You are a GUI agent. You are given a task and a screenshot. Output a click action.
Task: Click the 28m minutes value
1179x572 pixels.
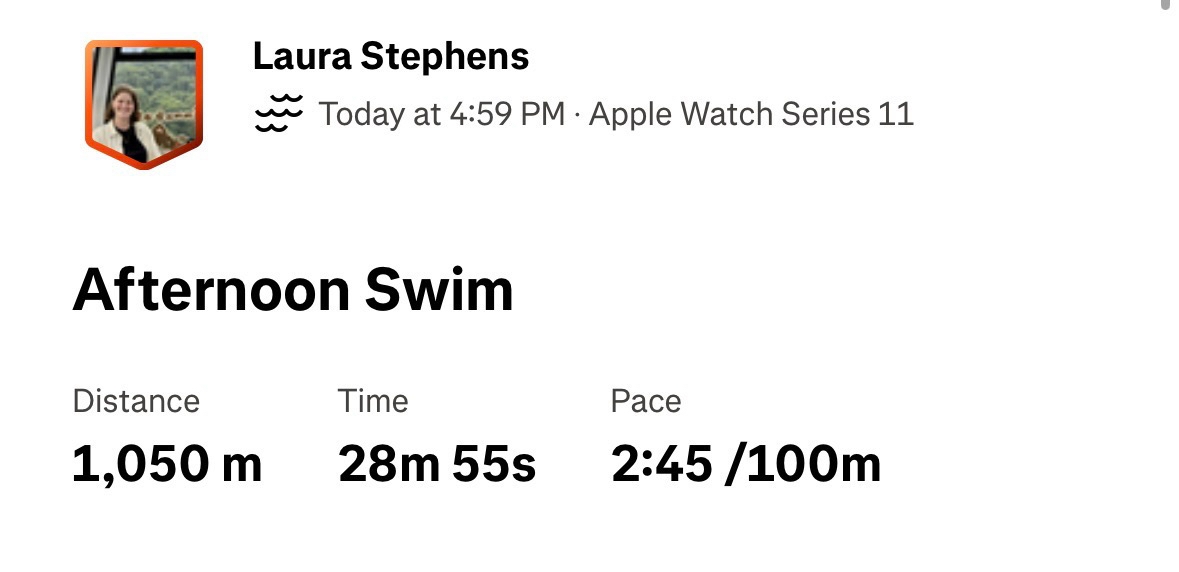390,464
